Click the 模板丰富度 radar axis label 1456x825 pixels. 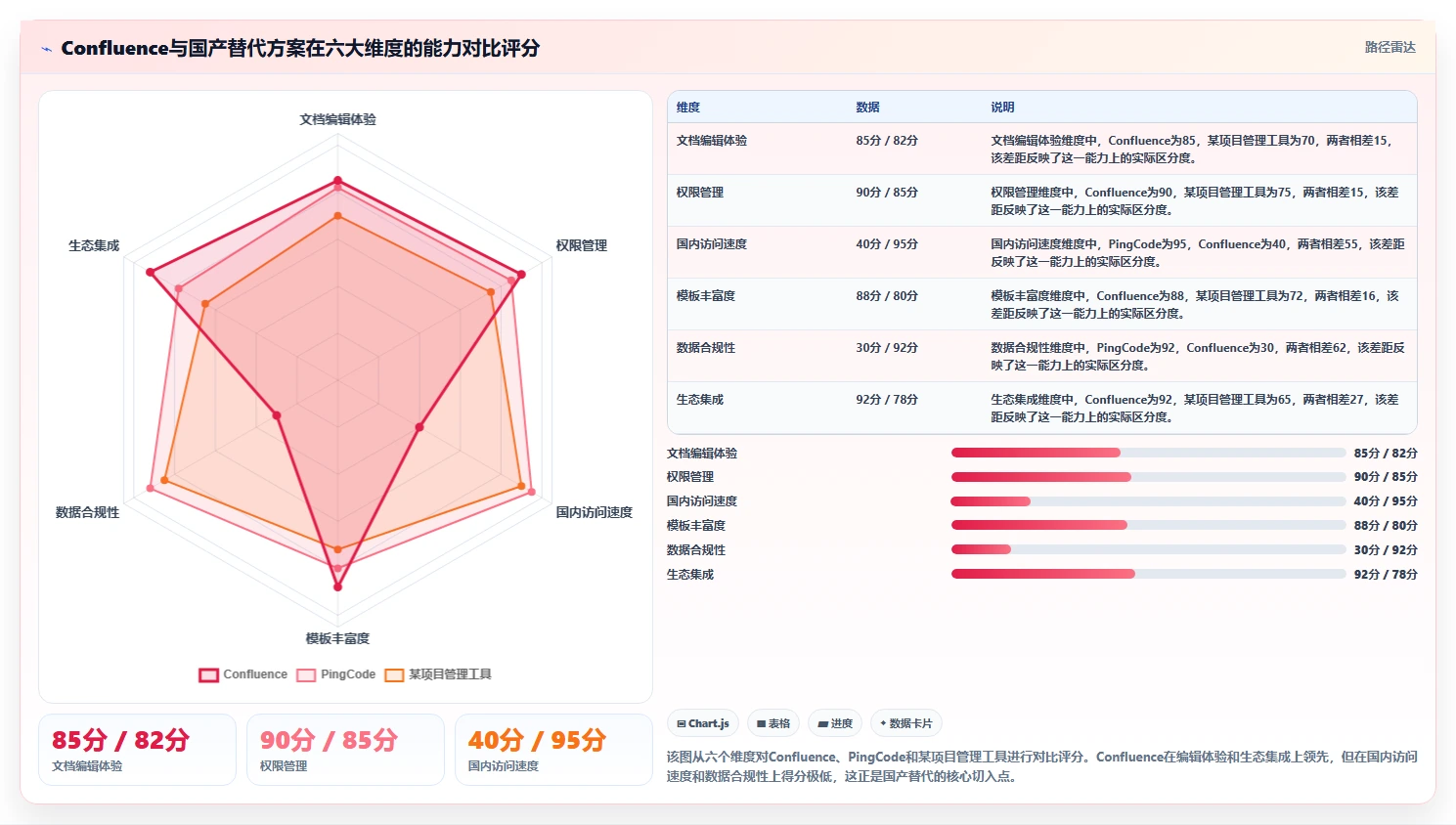coord(337,638)
